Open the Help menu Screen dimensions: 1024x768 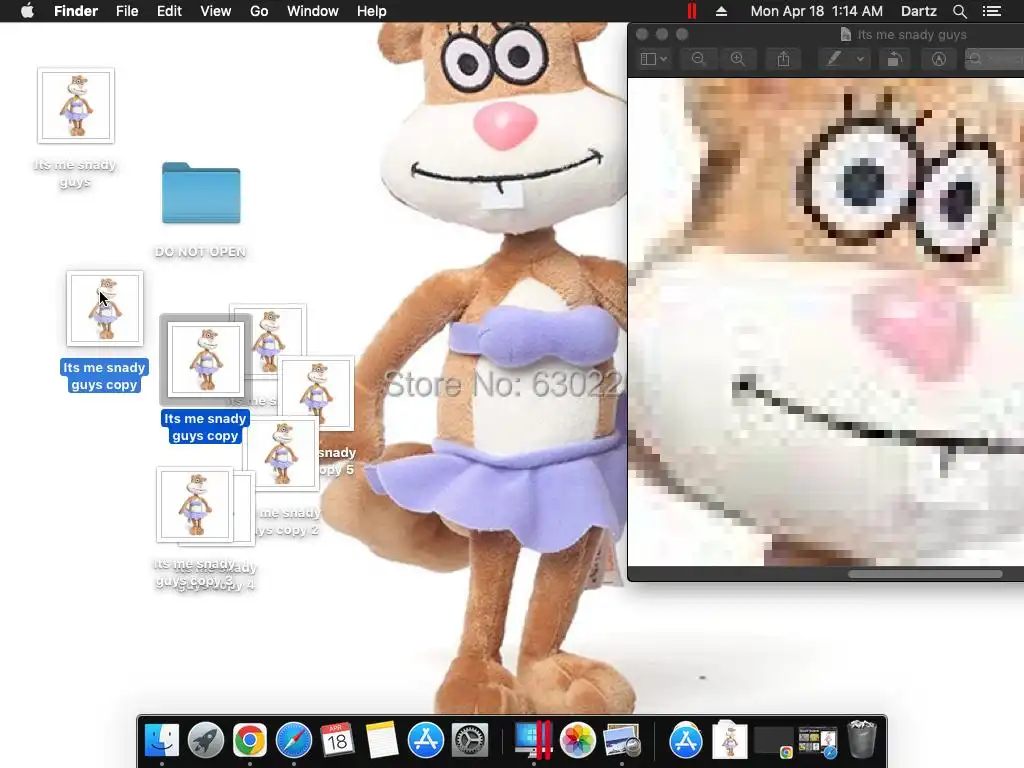coord(372,11)
